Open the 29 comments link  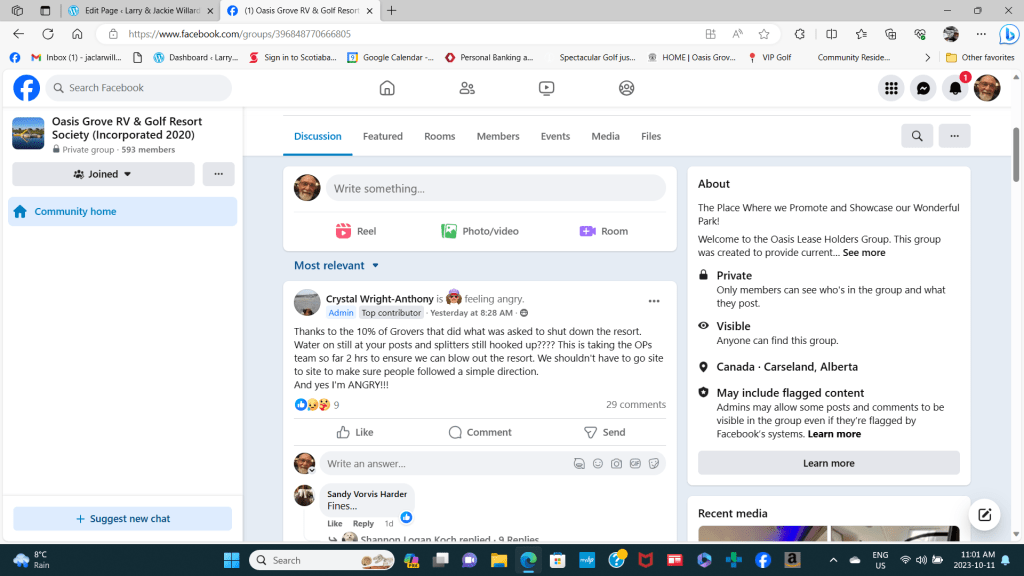(635, 405)
